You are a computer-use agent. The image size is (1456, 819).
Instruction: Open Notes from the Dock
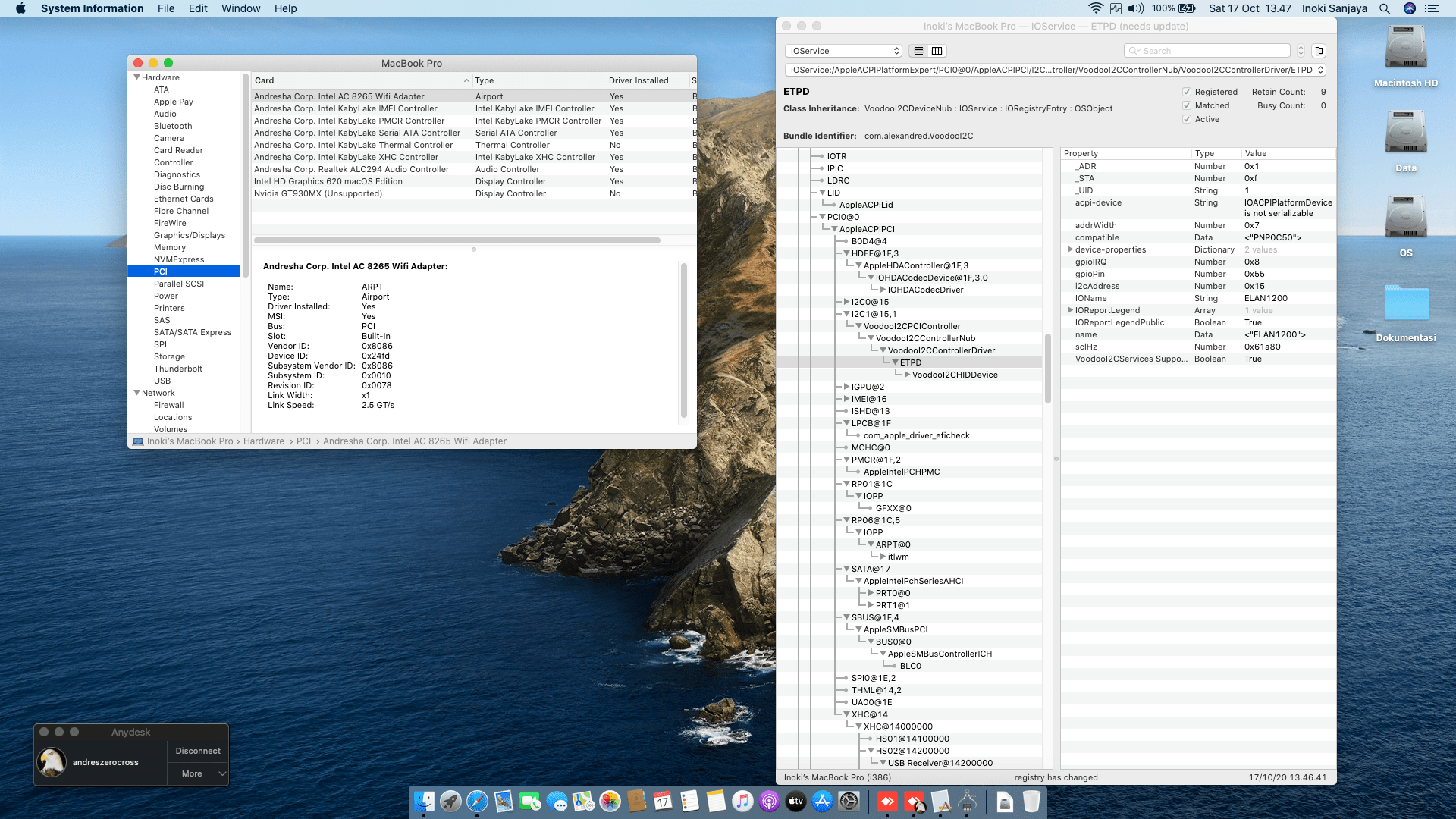(716, 801)
